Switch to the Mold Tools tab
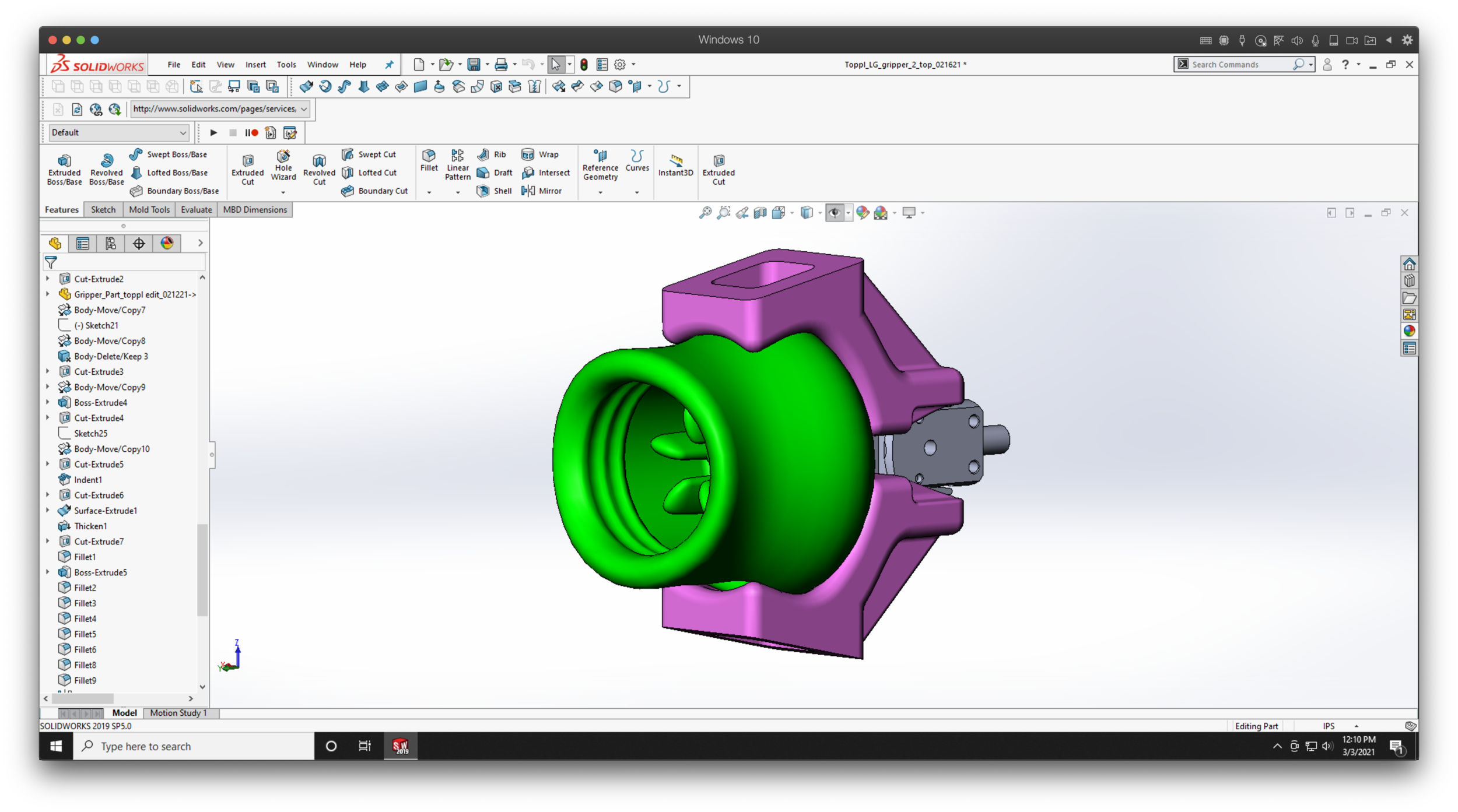 pos(149,210)
